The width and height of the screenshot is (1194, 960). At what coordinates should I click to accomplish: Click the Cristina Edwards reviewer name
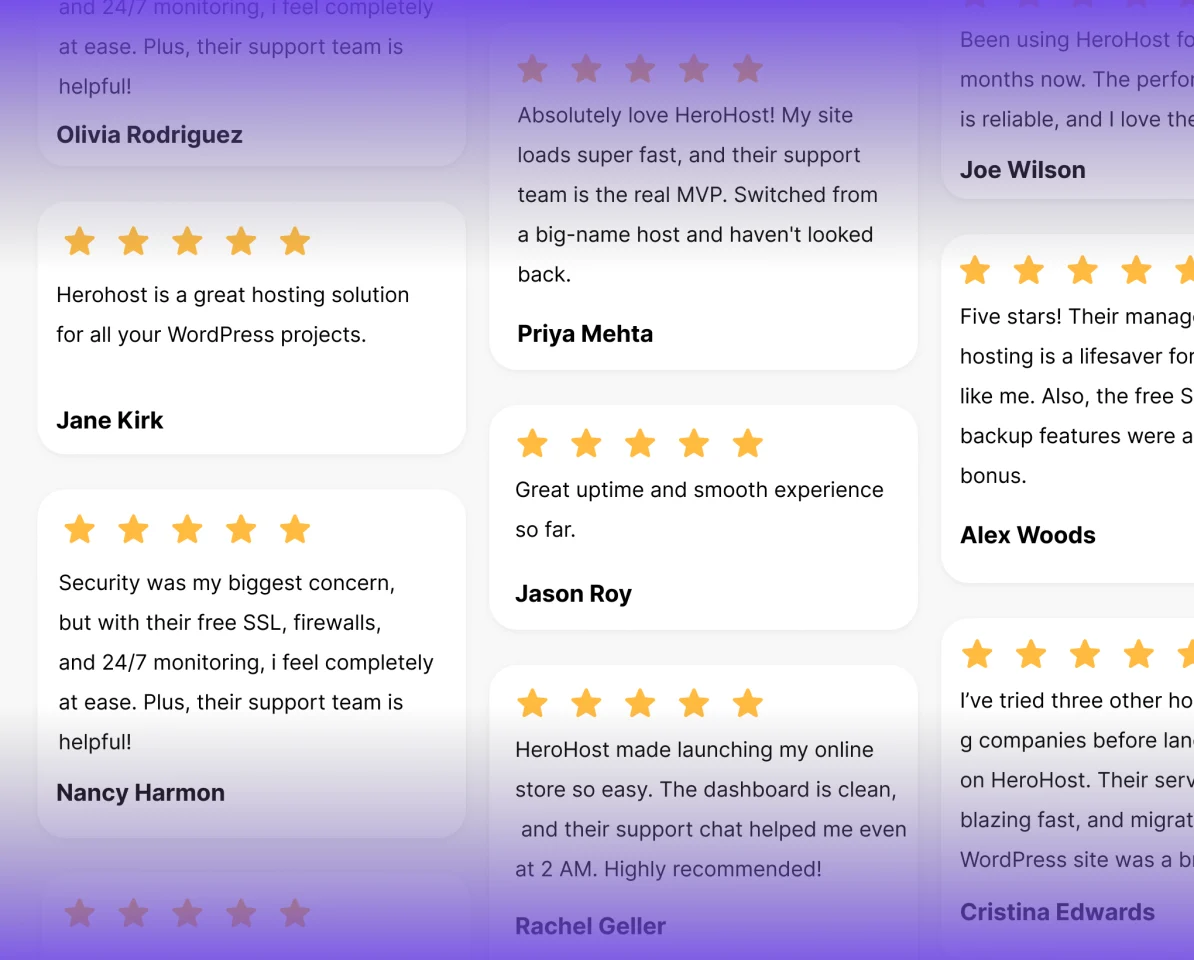1057,912
